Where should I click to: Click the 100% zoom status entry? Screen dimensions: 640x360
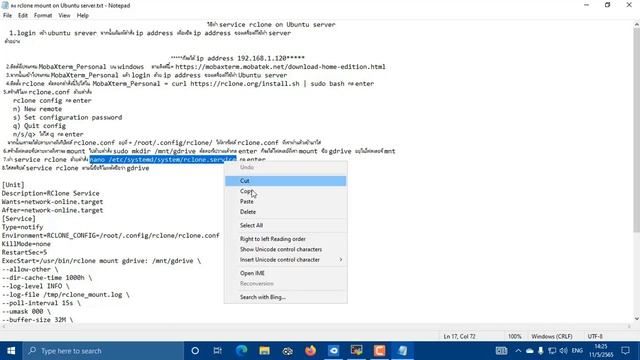[515, 336]
